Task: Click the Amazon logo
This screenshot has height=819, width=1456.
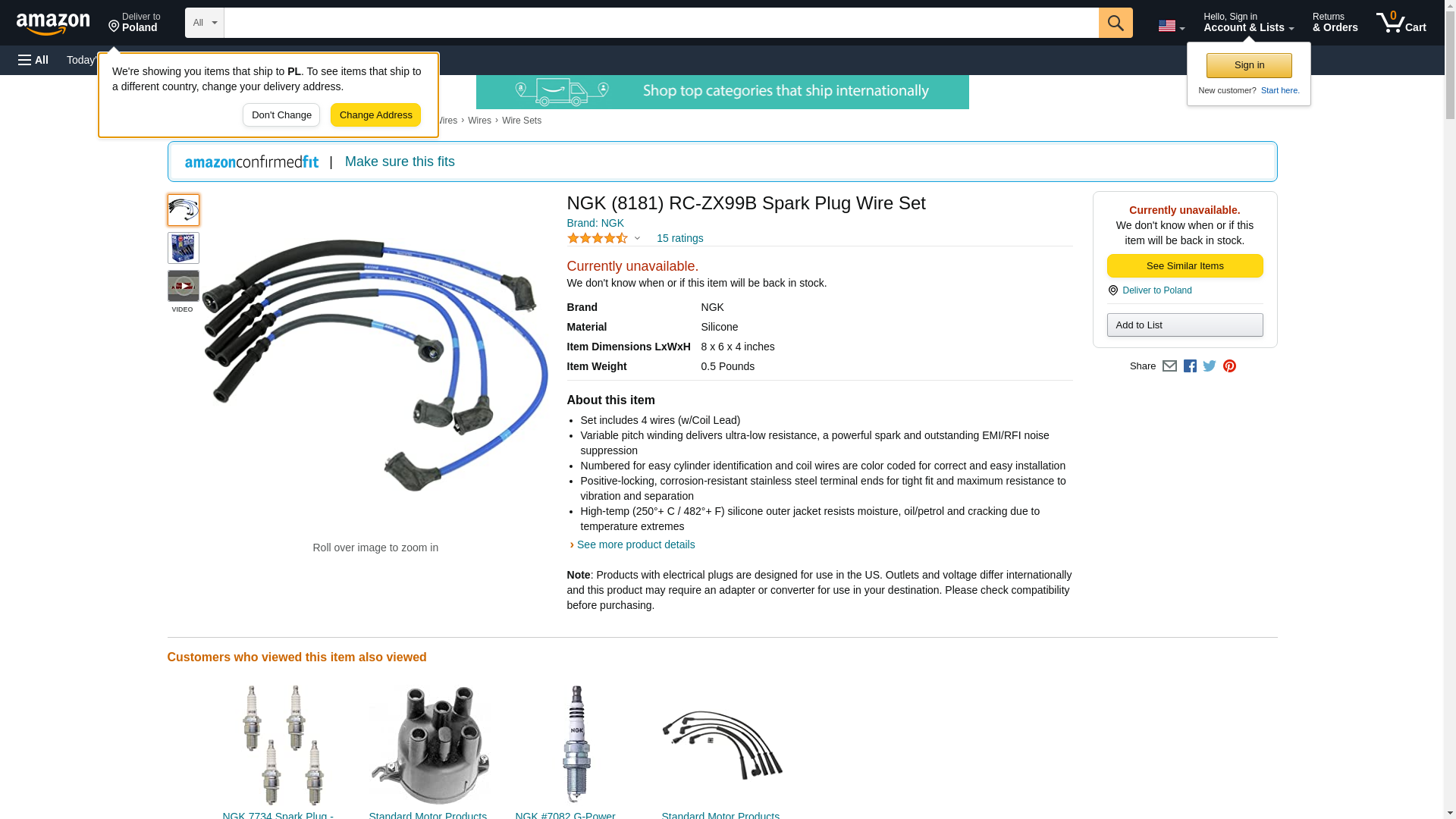Action: point(53,24)
